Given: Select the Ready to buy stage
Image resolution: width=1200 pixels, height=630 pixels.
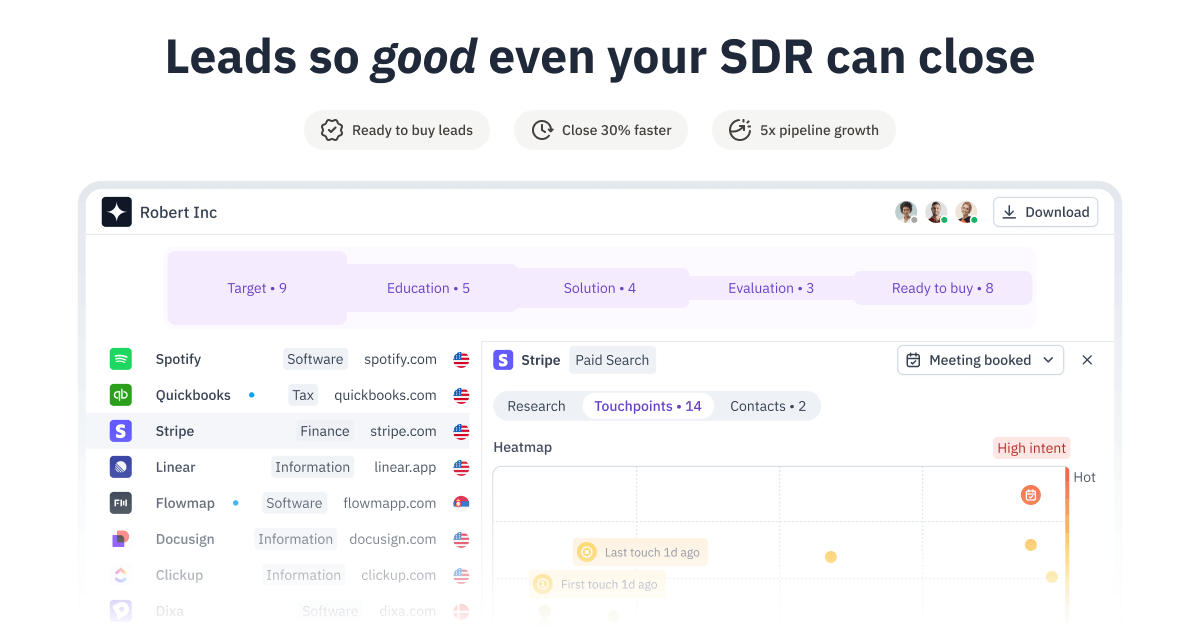Looking at the screenshot, I should (943, 288).
